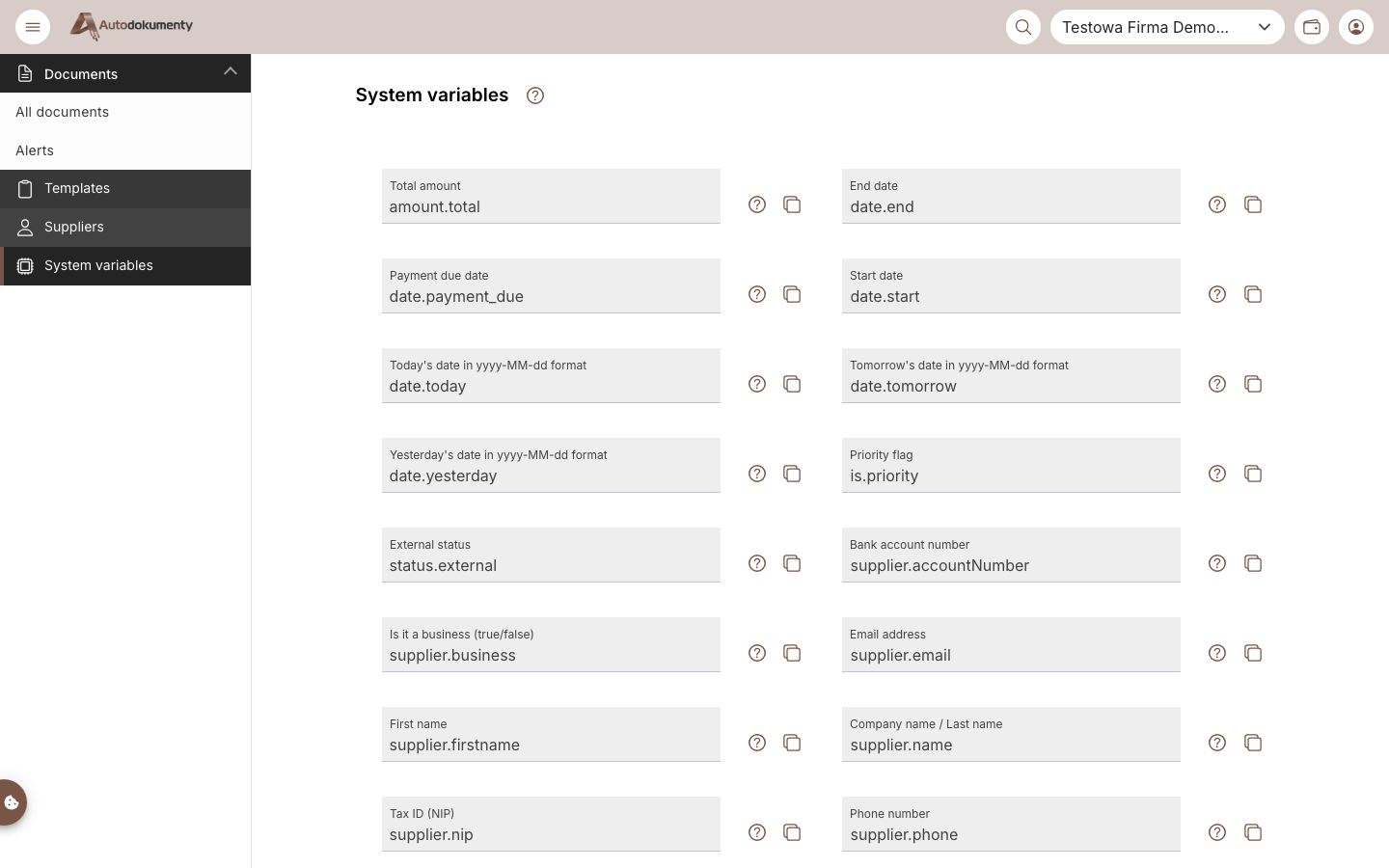Show help for date.today variable

tap(757, 384)
